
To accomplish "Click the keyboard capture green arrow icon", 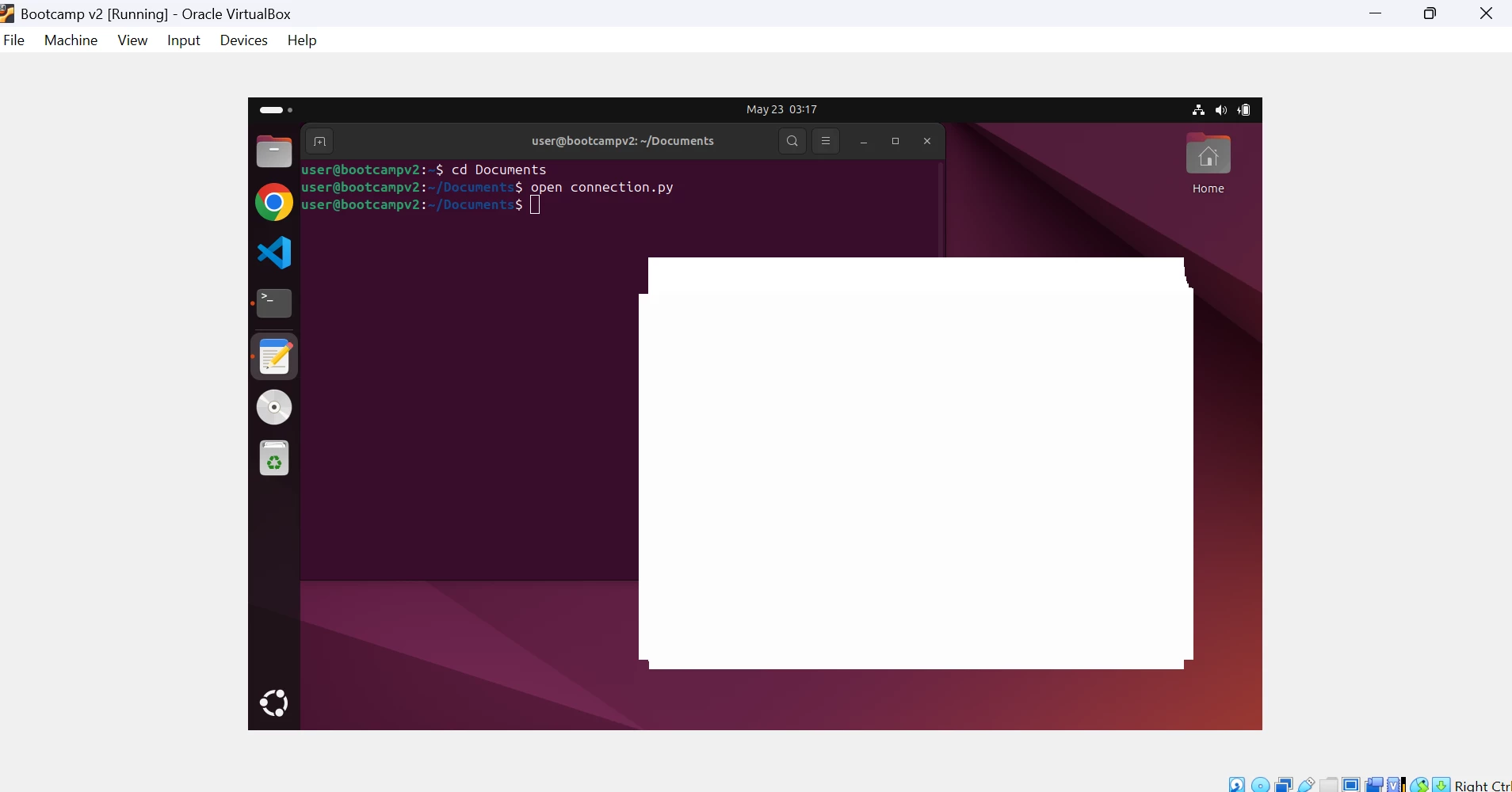I will 1441,784.
